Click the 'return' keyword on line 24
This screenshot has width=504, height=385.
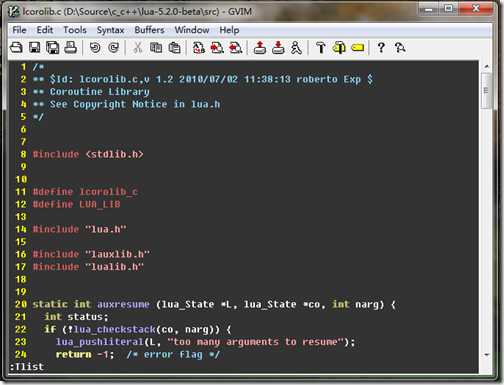(x=73, y=354)
